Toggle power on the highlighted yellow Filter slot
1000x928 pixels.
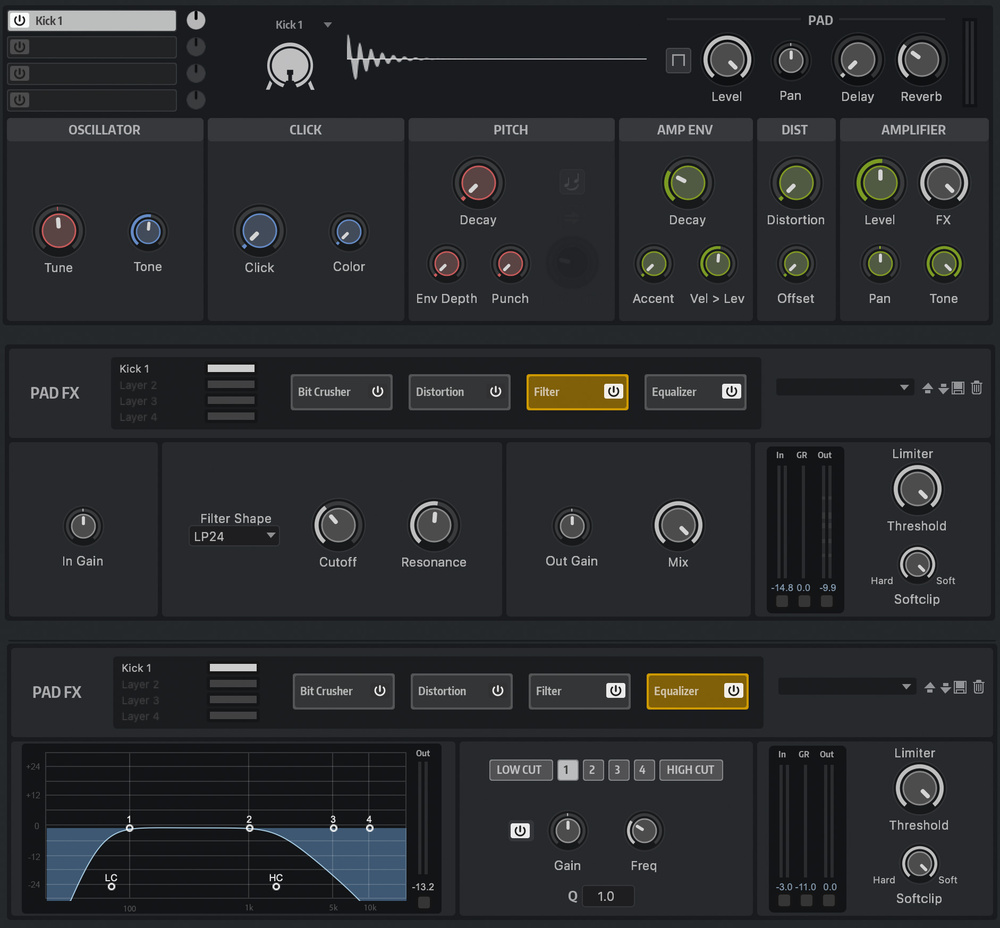613,392
